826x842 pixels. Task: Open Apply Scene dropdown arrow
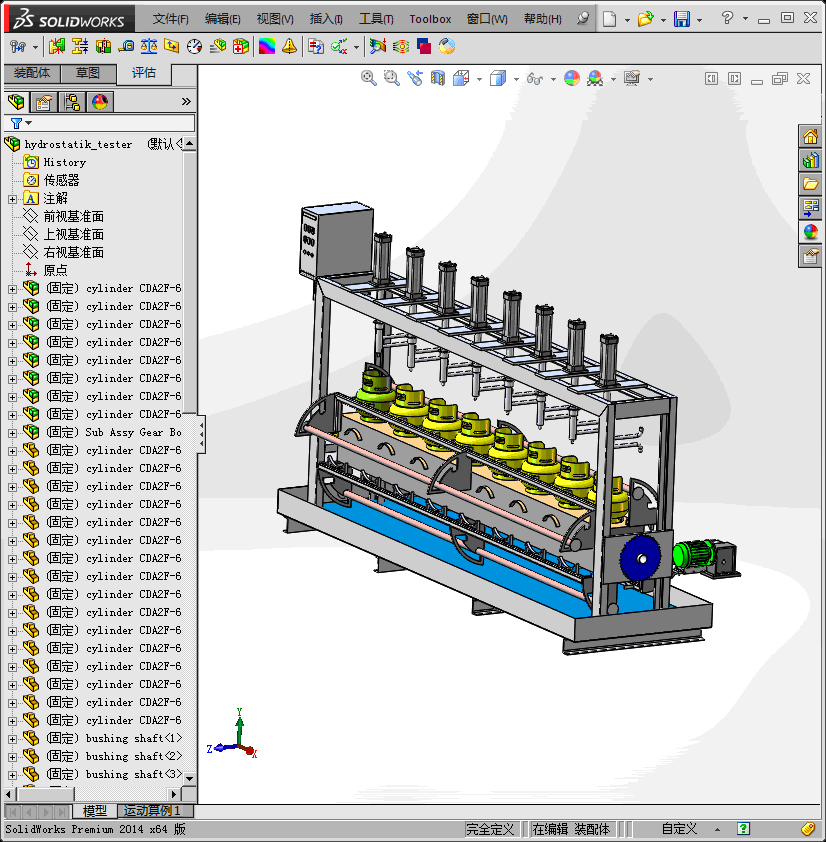point(613,79)
